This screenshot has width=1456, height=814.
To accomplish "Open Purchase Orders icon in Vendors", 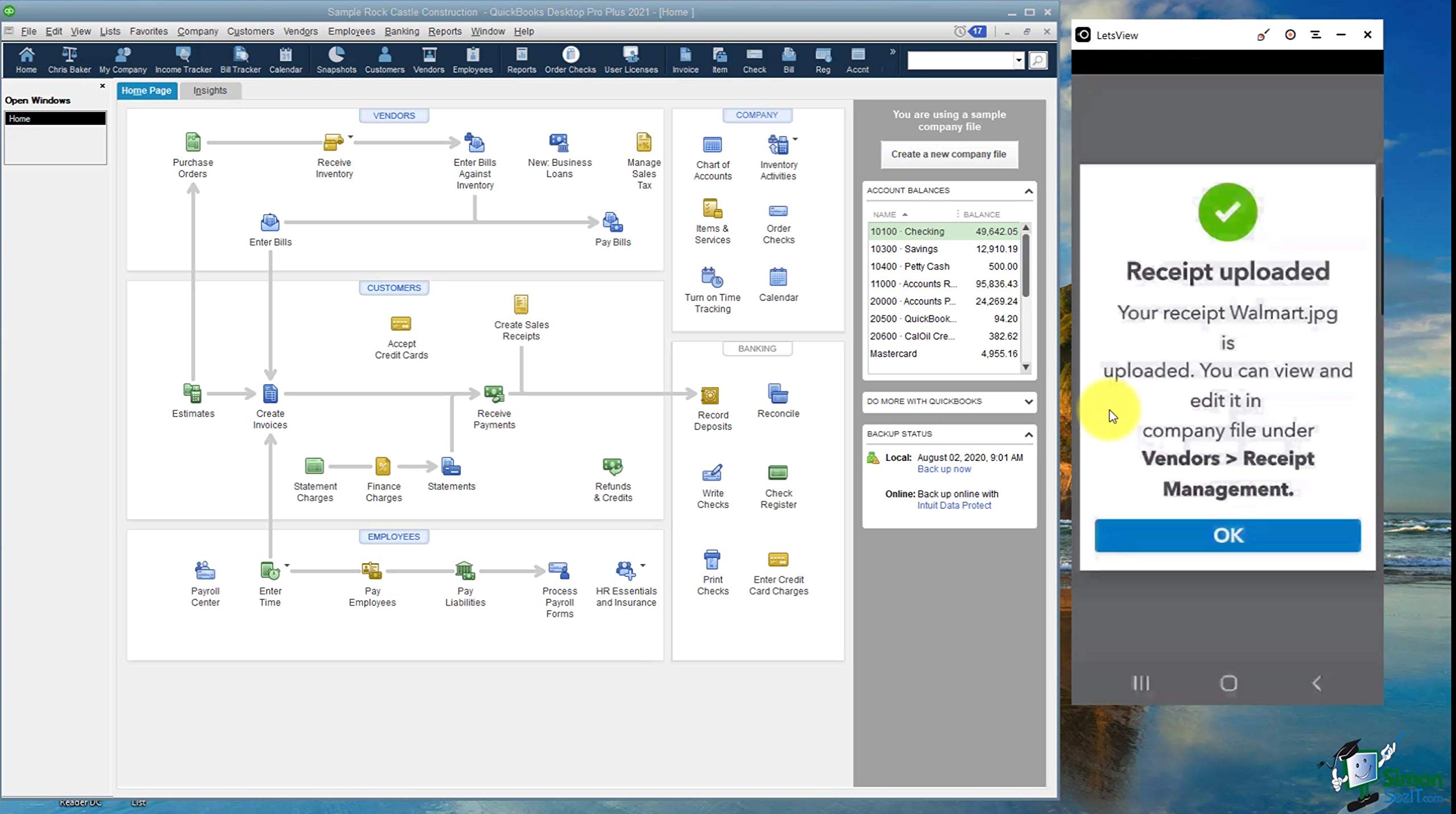I will [193, 142].
